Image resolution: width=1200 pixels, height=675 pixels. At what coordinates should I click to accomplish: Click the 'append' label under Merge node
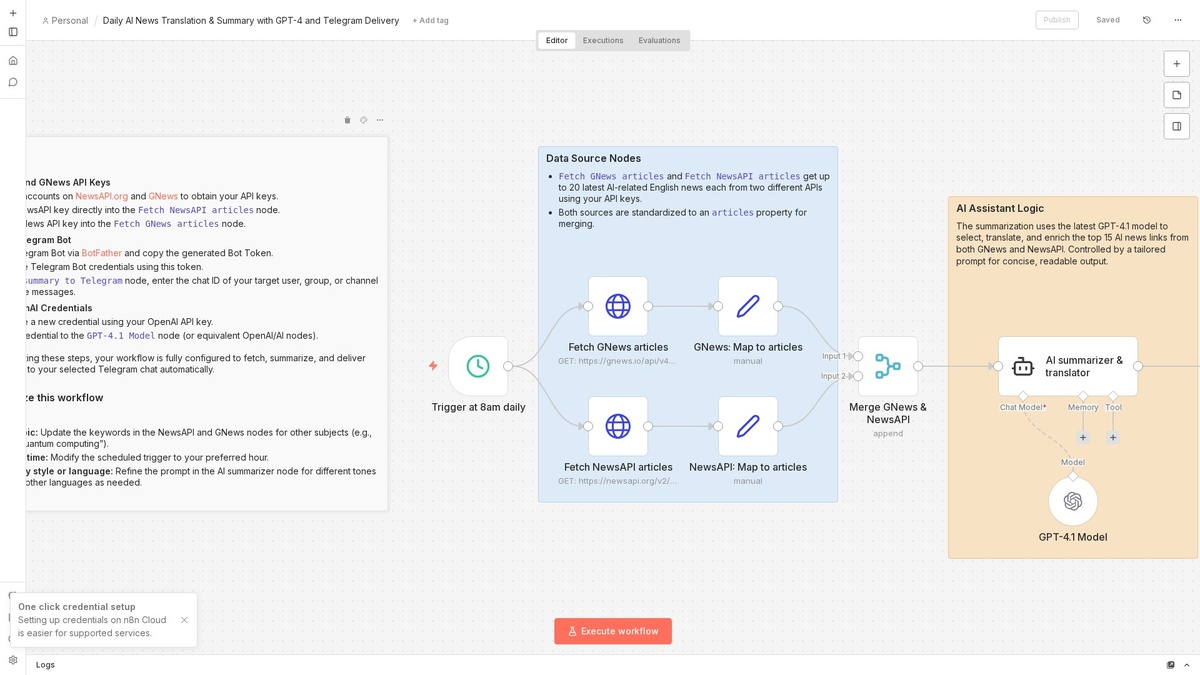tap(888, 433)
